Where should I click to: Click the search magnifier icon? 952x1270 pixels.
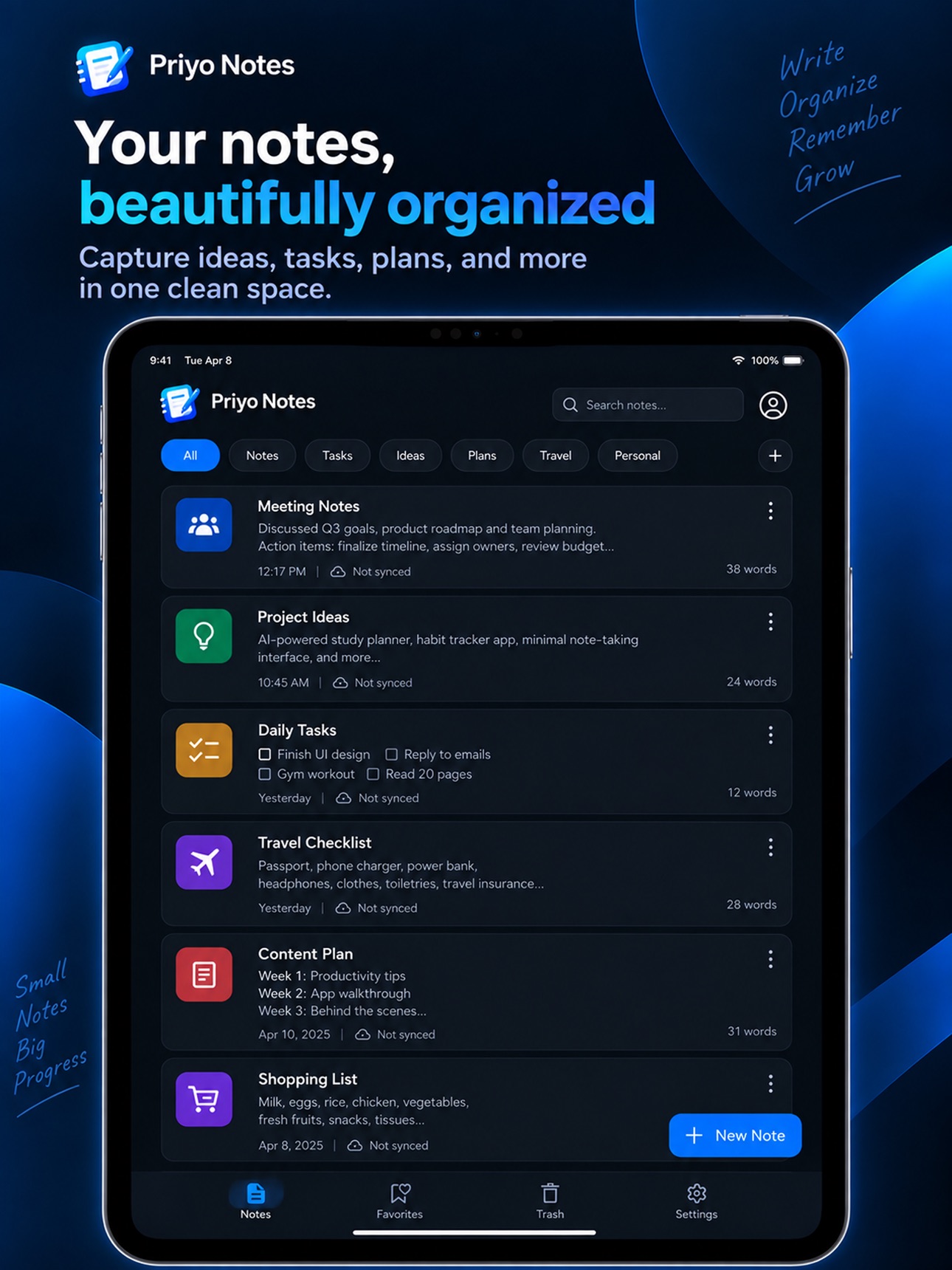[570, 405]
